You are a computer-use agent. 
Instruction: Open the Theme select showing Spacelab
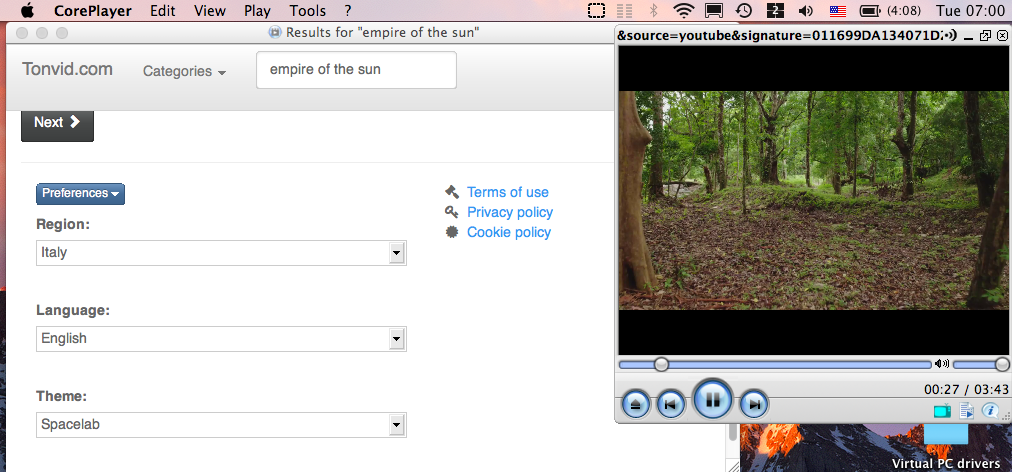point(221,425)
